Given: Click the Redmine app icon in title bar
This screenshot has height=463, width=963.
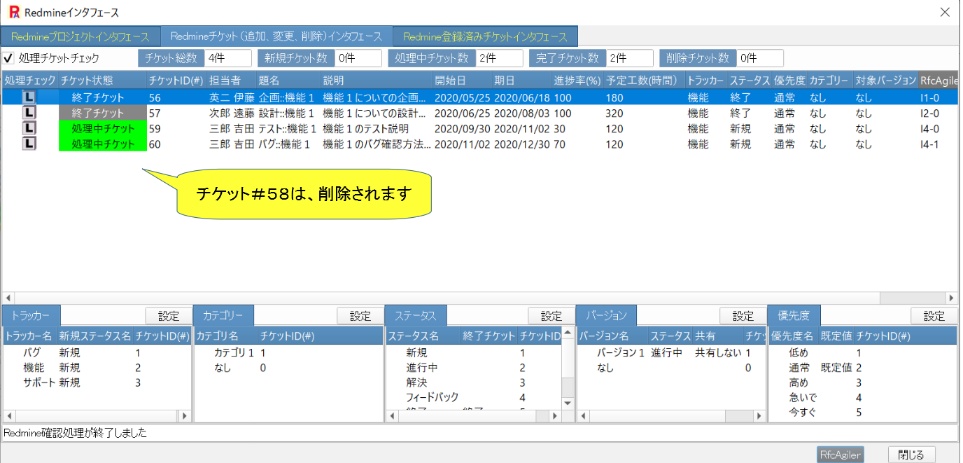Looking at the screenshot, I should pyautogui.click(x=14, y=12).
